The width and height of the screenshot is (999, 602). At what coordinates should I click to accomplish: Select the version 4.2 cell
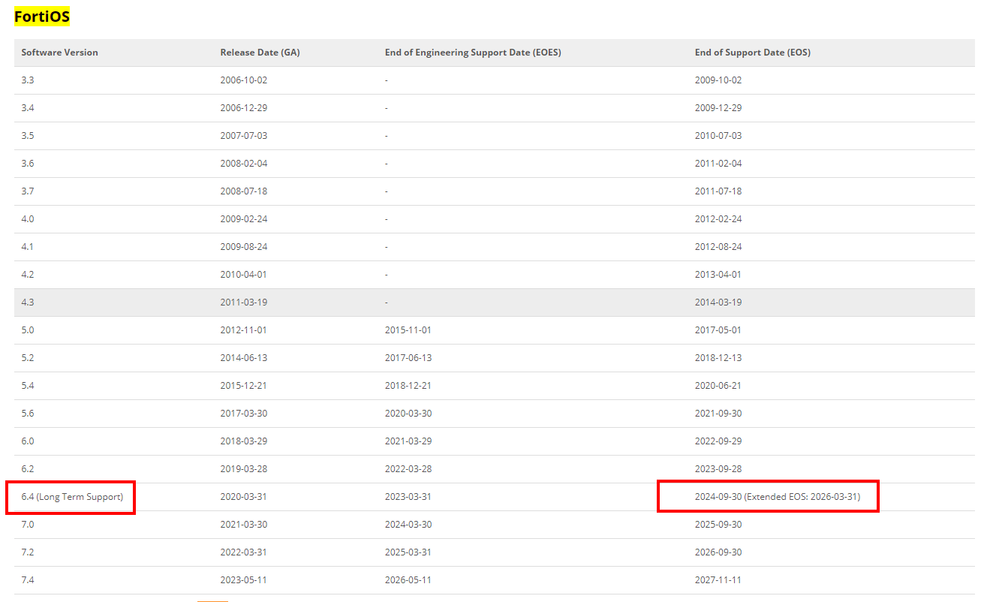coord(27,275)
